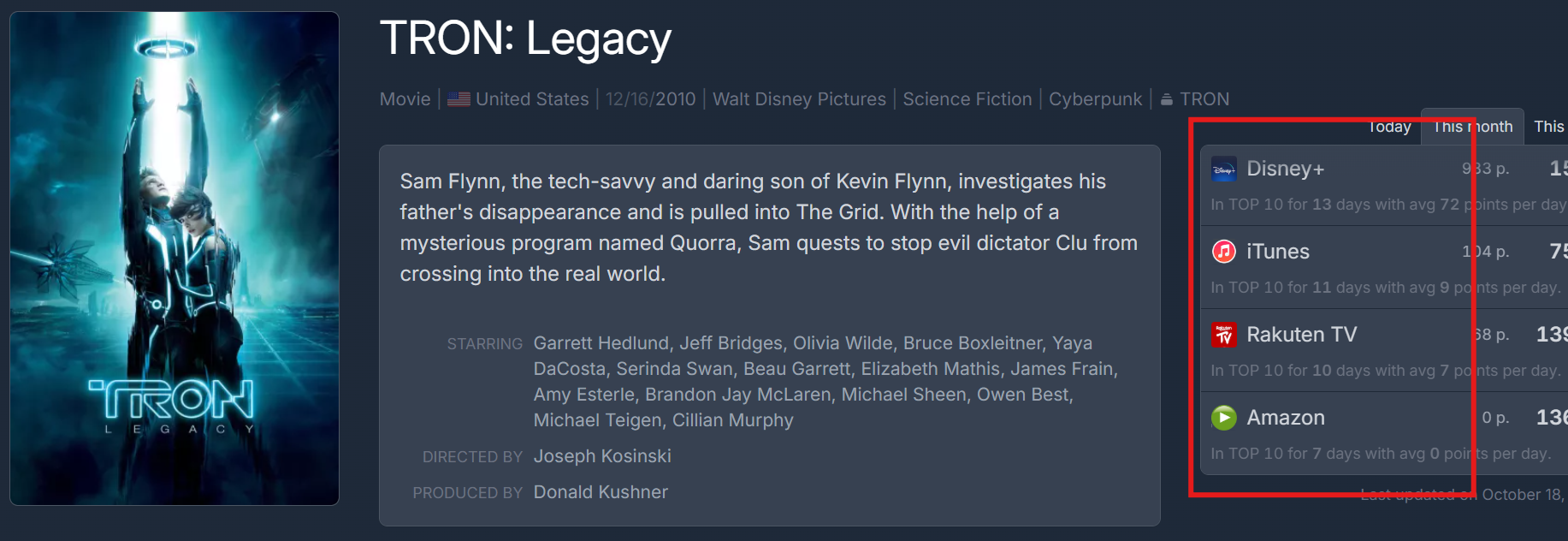Viewport: 1568px width, 541px height.
Task: Click the Disney+ logo icon
Action: point(1224,169)
